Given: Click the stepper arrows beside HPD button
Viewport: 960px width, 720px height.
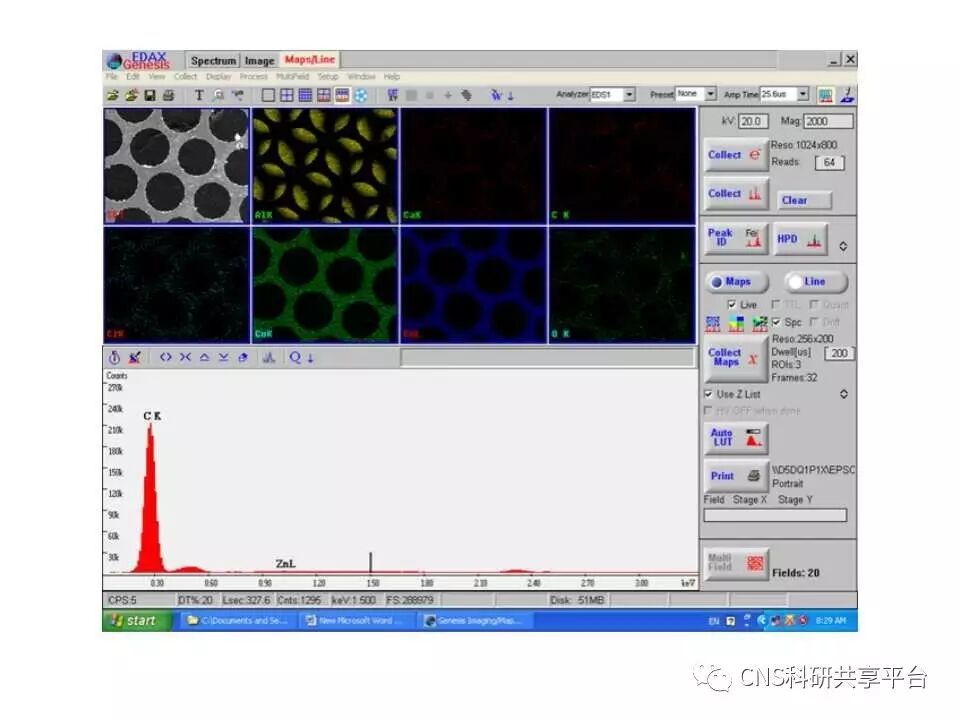Looking at the screenshot, I should (x=843, y=246).
